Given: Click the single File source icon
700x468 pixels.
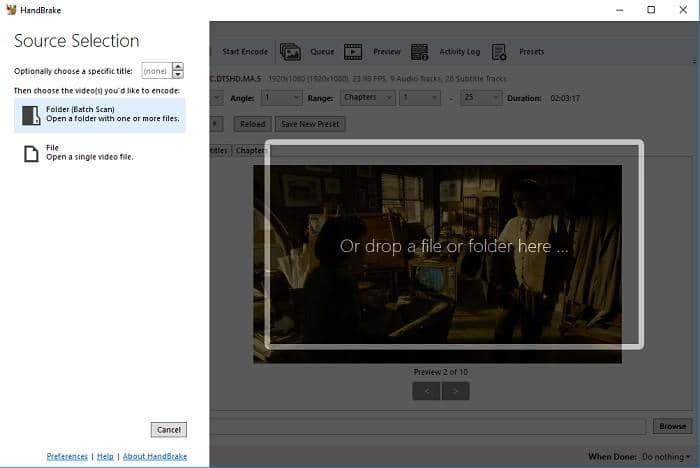Looking at the screenshot, I should [x=31, y=152].
